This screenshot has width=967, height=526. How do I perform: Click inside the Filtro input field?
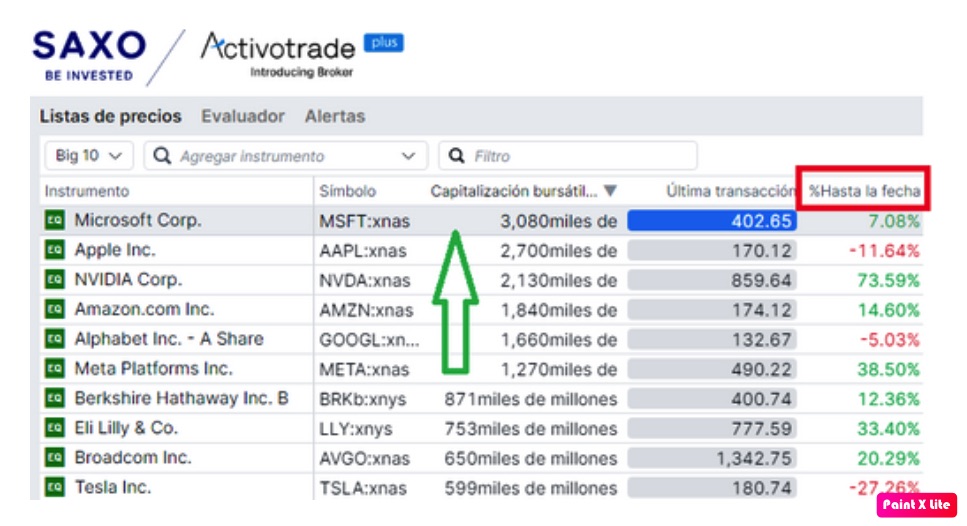point(580,156)
